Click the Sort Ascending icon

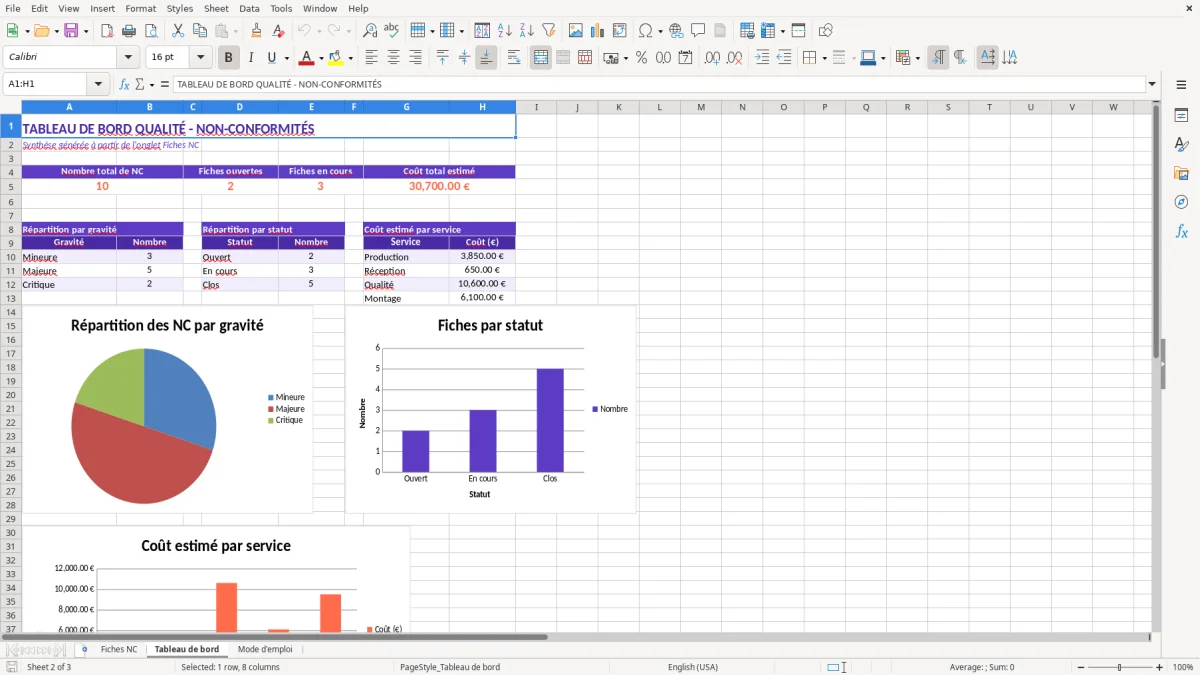tap(505, 31)
